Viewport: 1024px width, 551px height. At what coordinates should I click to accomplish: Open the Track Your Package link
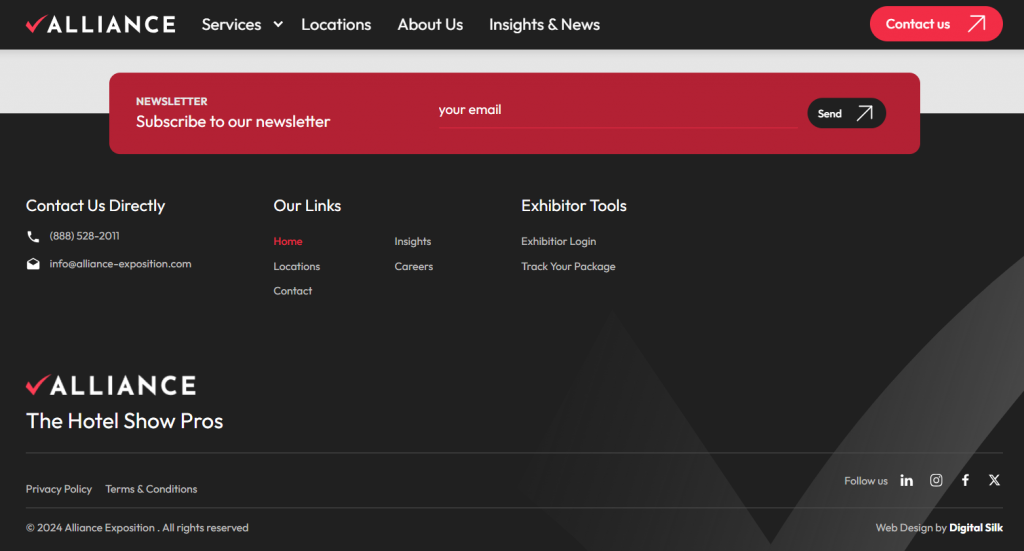coord(568,266)
